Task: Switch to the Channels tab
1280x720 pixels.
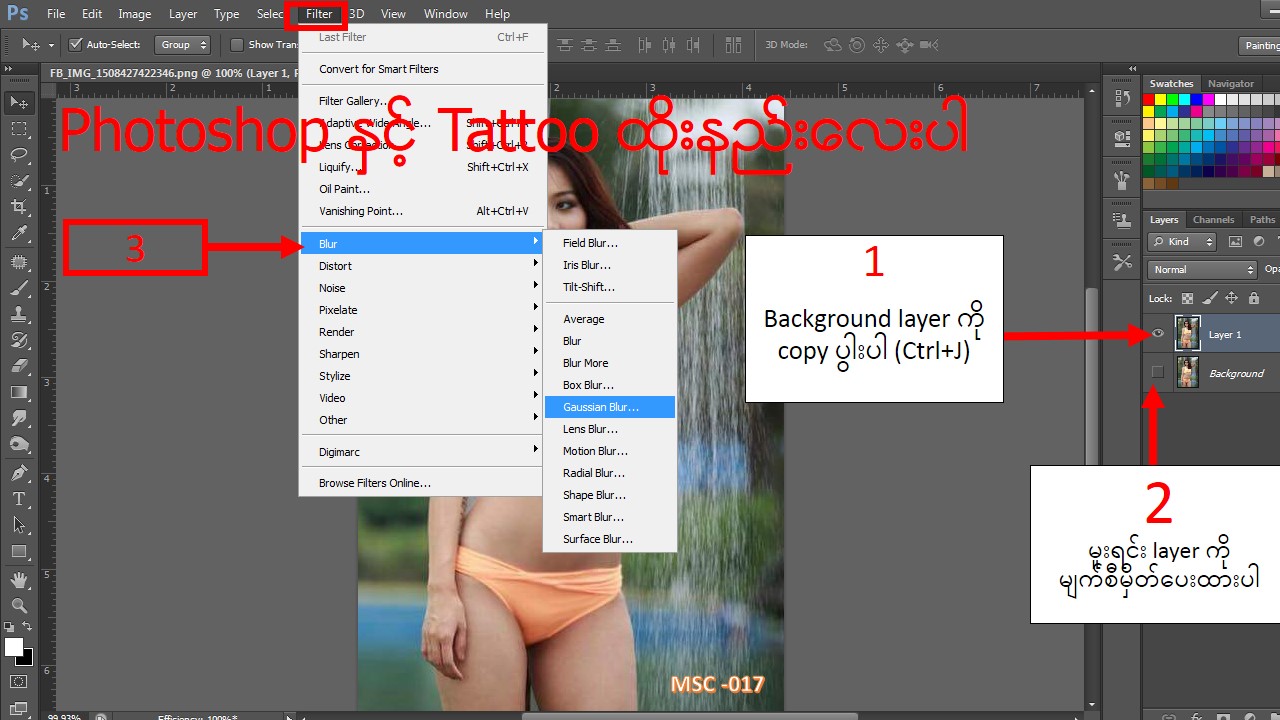Action: tap(1213, 220)
